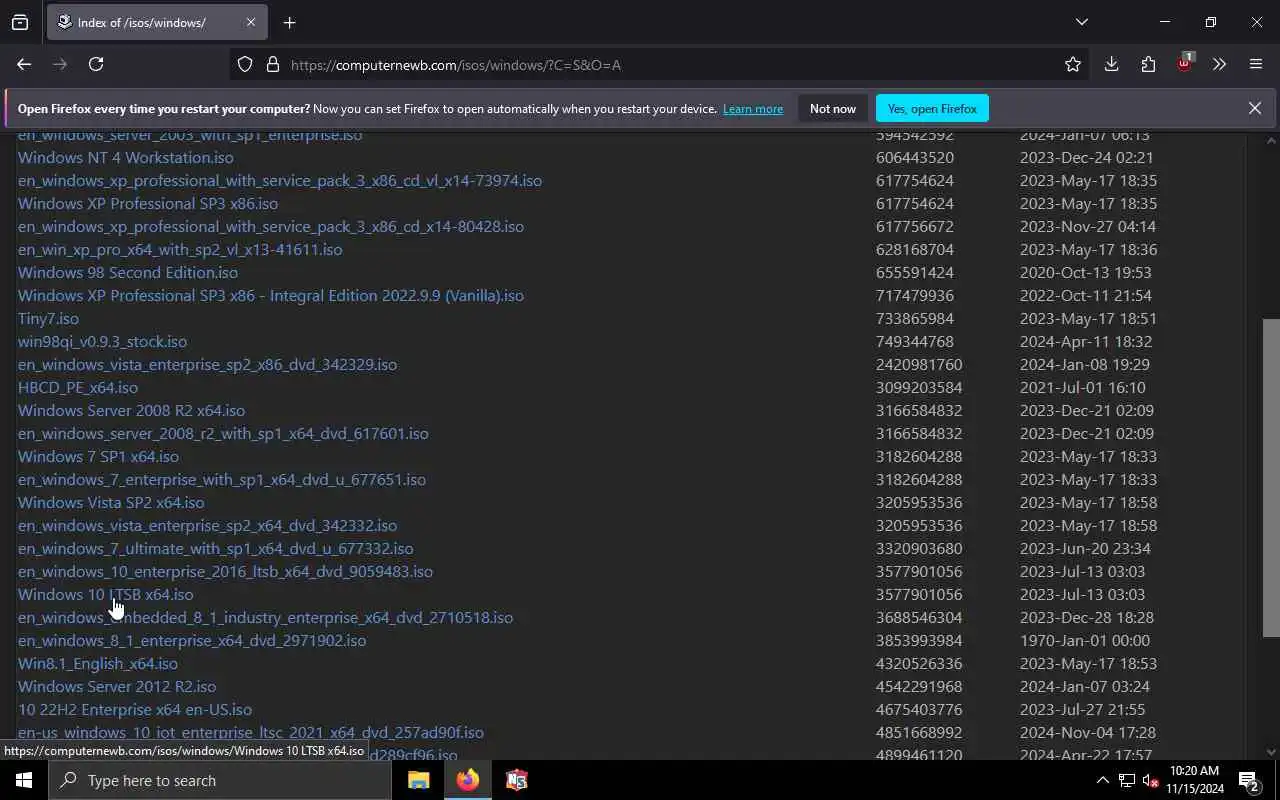This screenshot has width=1280, height=800.
Task: Open en_win_xp_pro_x64_with_sp2_vl_x13-41611.iso link
Action: pyautogui.click(x=180, y=249)
